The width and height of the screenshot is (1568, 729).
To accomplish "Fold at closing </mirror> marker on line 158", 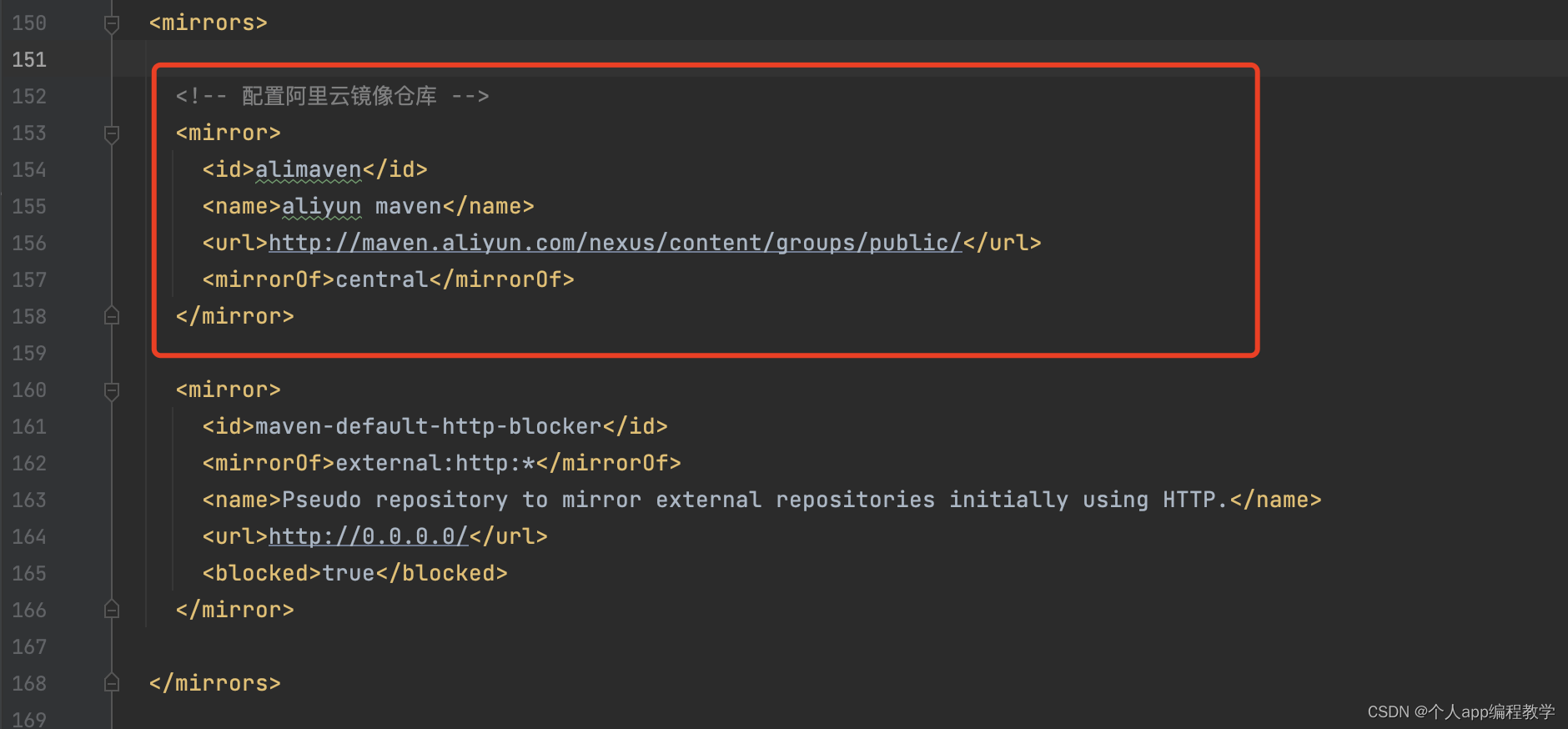I will 112,316.
